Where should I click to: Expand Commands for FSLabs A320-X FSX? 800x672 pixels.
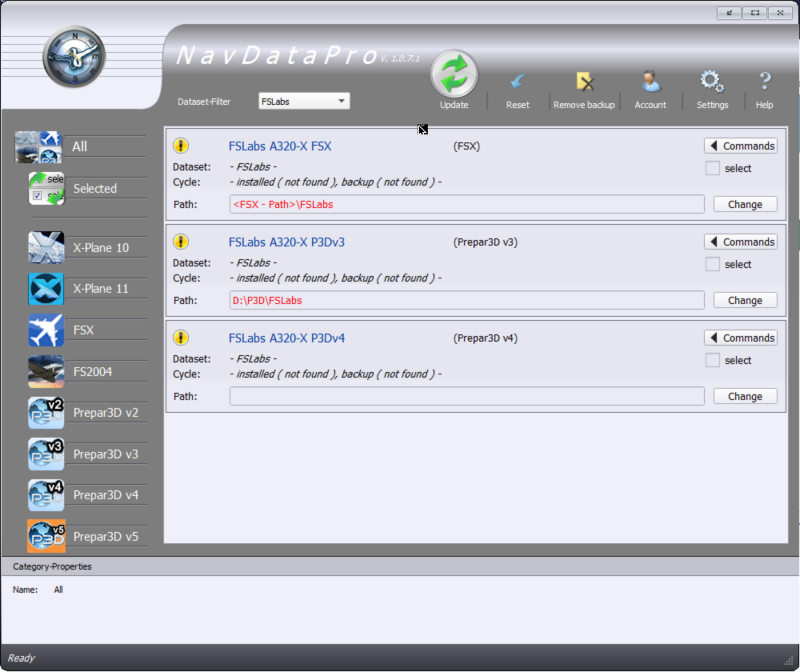(741, 146)
